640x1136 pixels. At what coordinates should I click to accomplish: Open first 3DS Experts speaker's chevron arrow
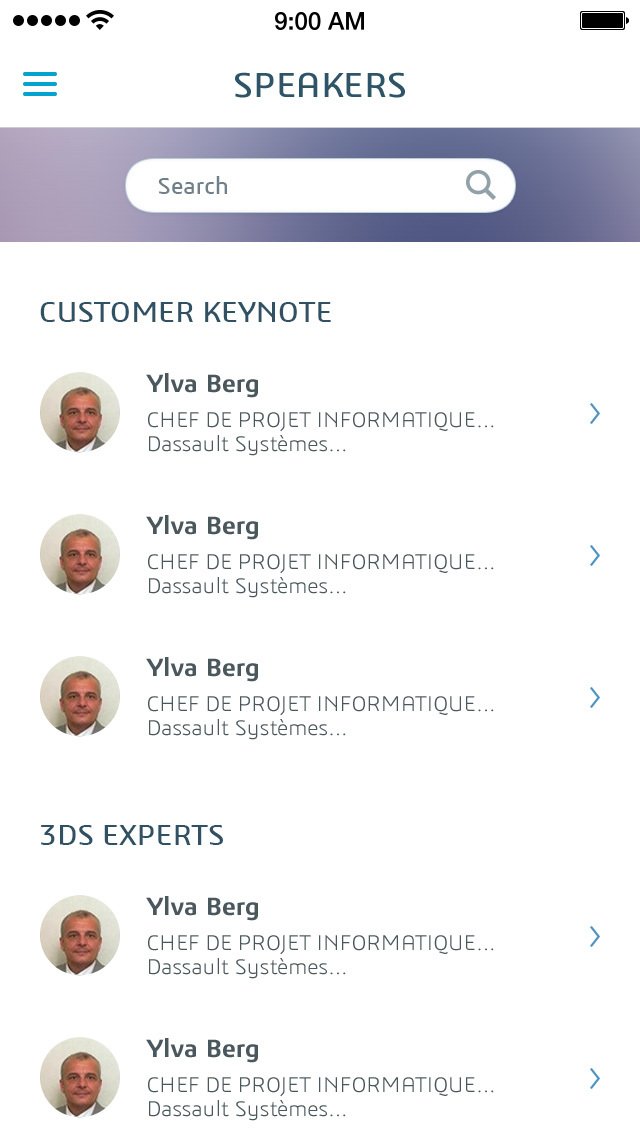click(x=595, y=936)
